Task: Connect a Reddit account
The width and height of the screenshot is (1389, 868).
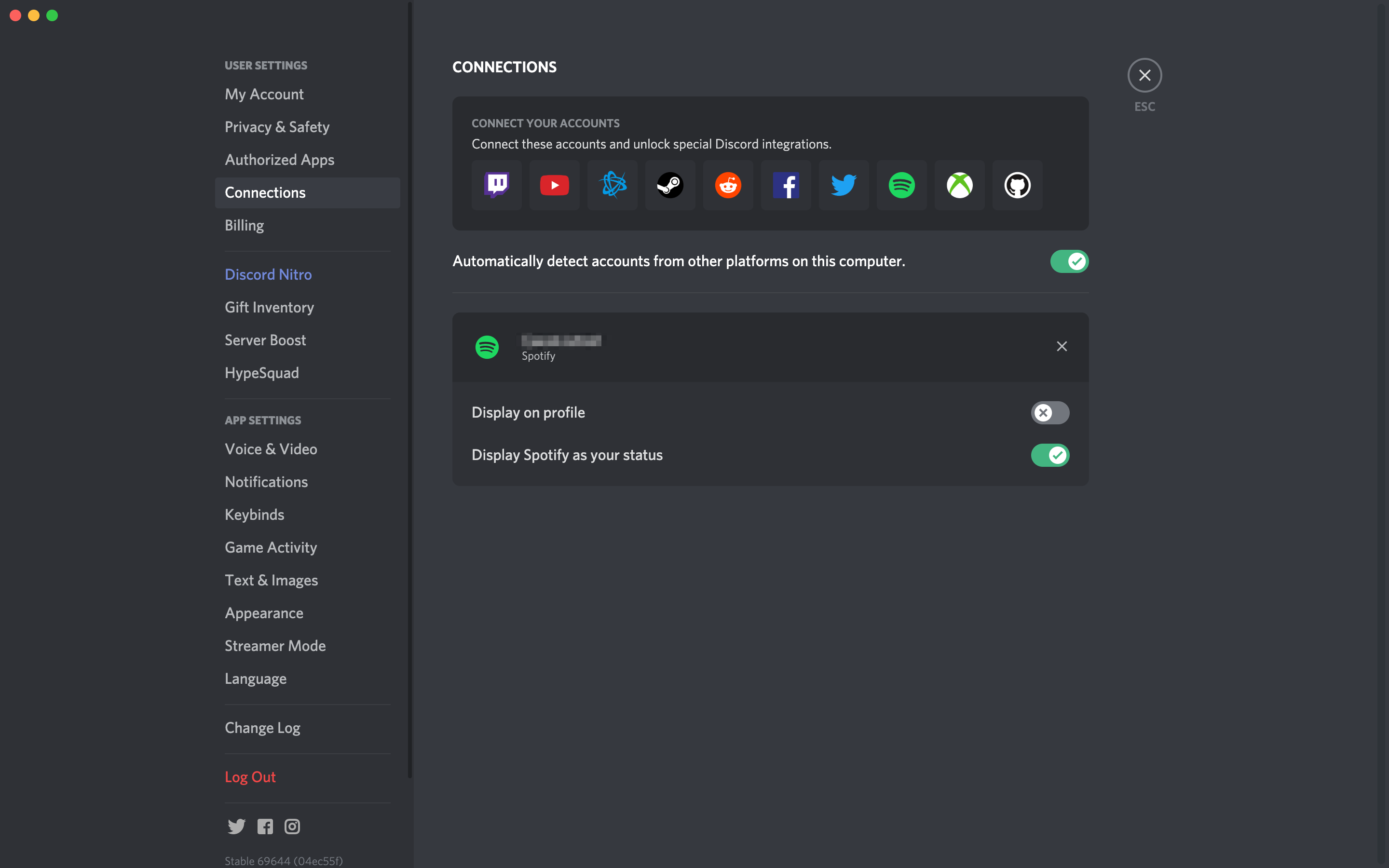Action: [x=728, y=185]
